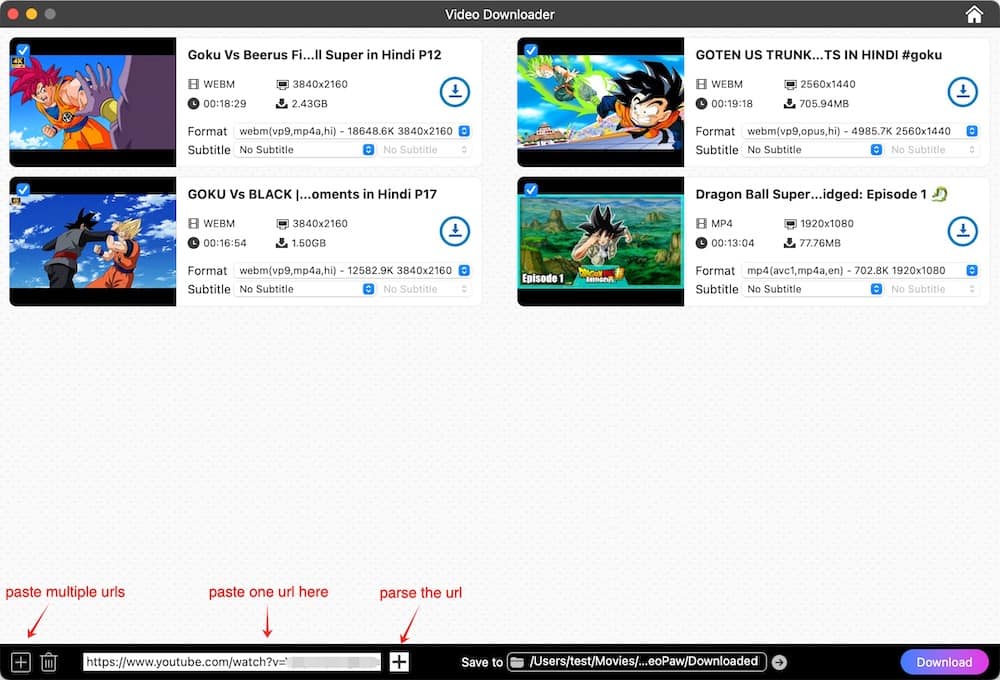Click the arrow next to the download folder
This screenshot has width=1000, height=680.
[777, 661]
